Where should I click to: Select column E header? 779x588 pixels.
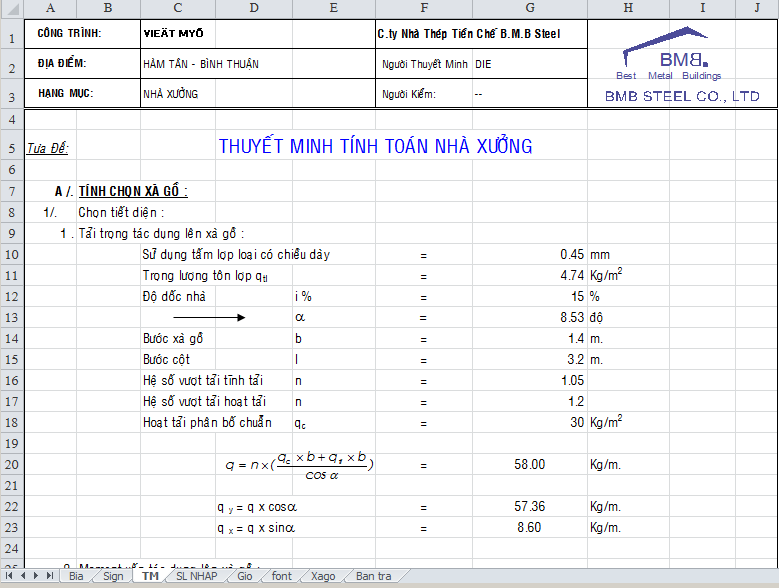pos(334,8)
